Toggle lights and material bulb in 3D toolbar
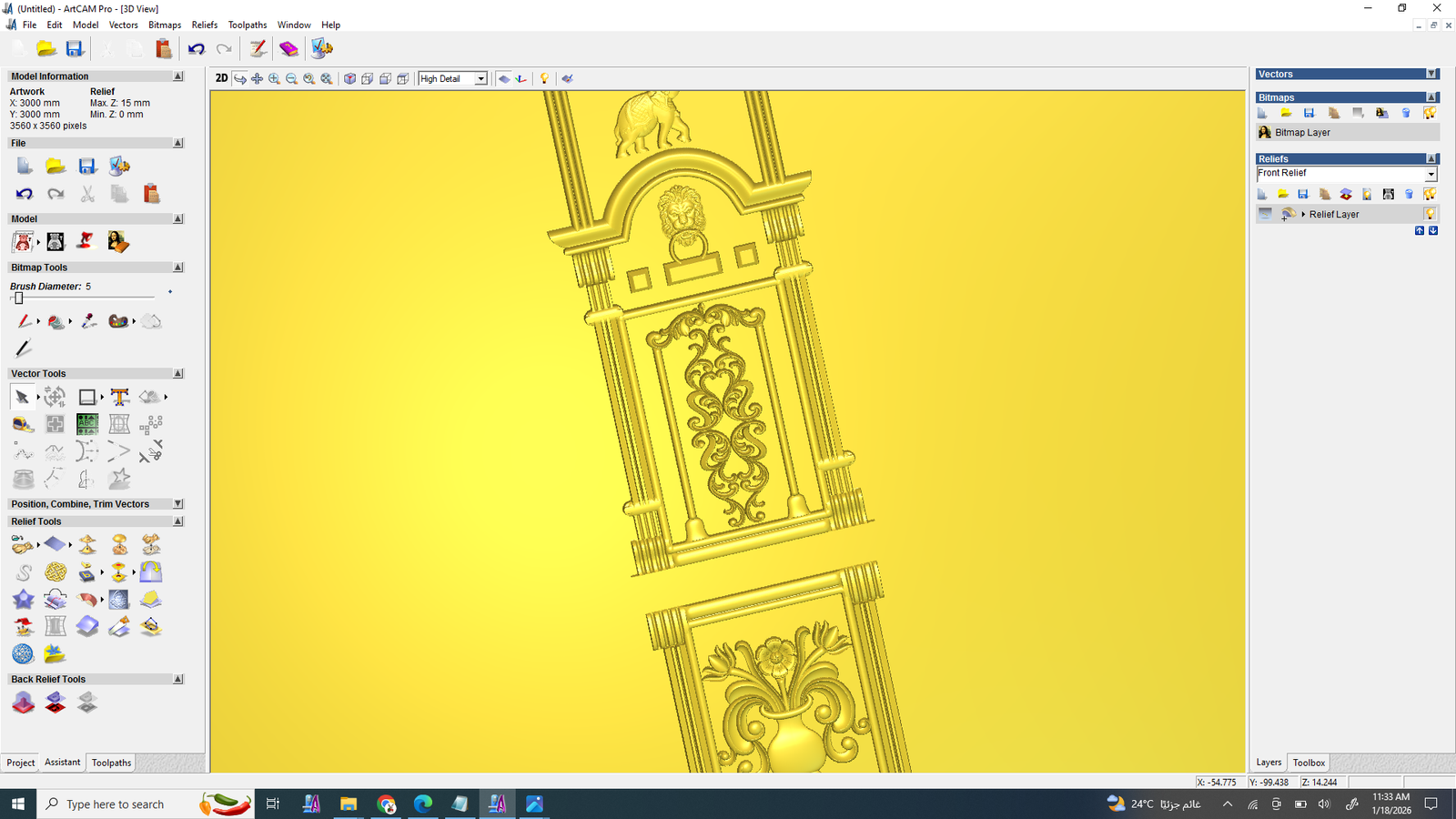 click(x=544, y=79)
